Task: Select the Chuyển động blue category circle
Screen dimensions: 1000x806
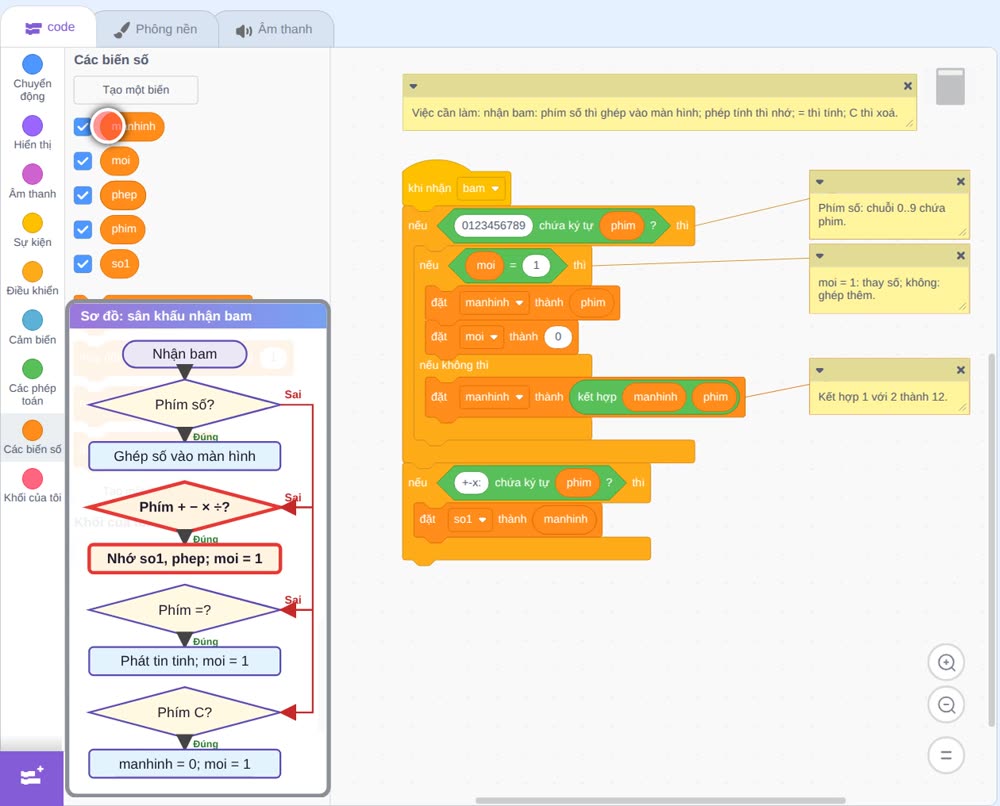Action: [x=32, y=64]
